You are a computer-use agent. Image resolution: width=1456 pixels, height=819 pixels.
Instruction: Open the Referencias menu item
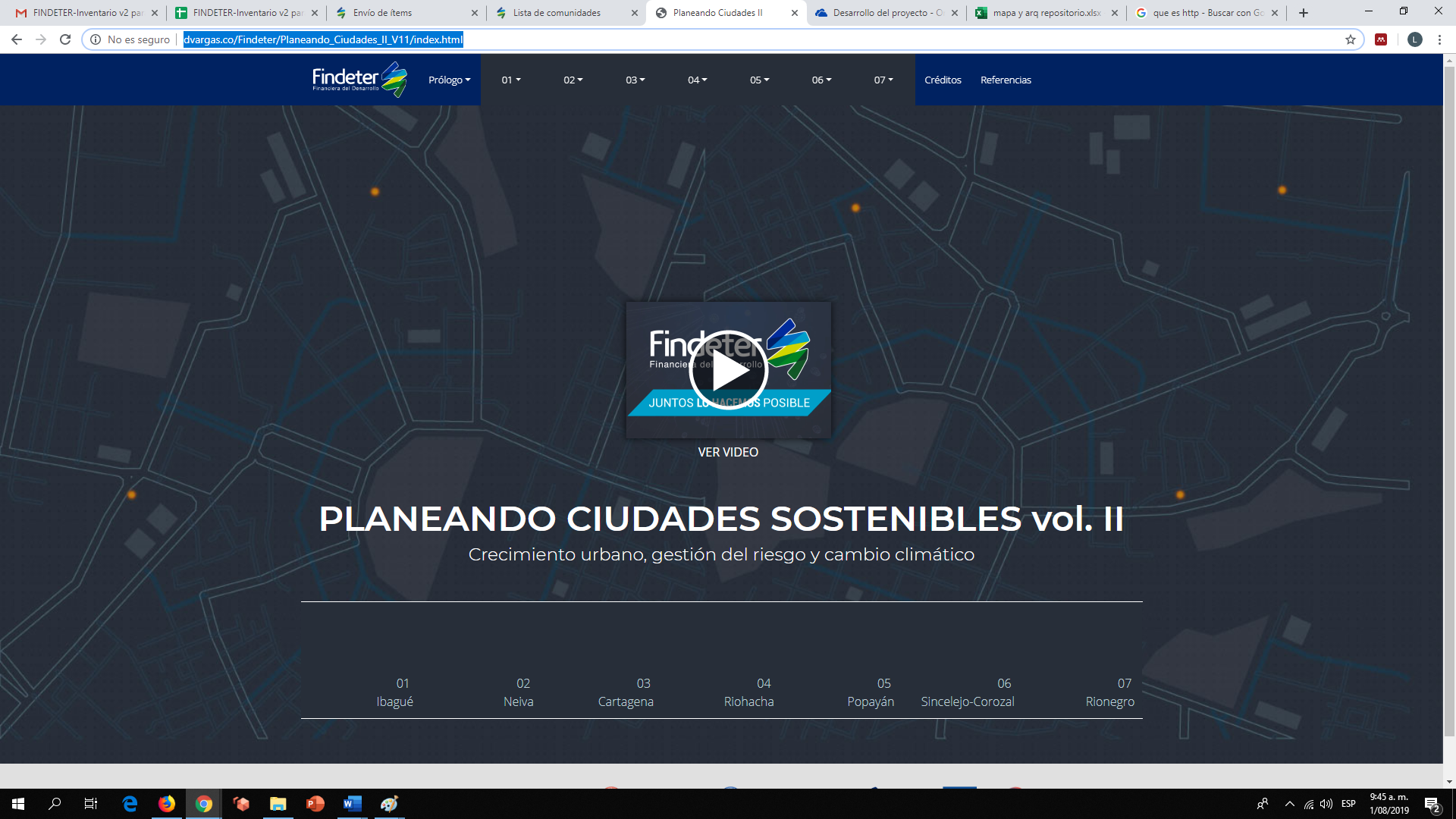(1006, 80)
